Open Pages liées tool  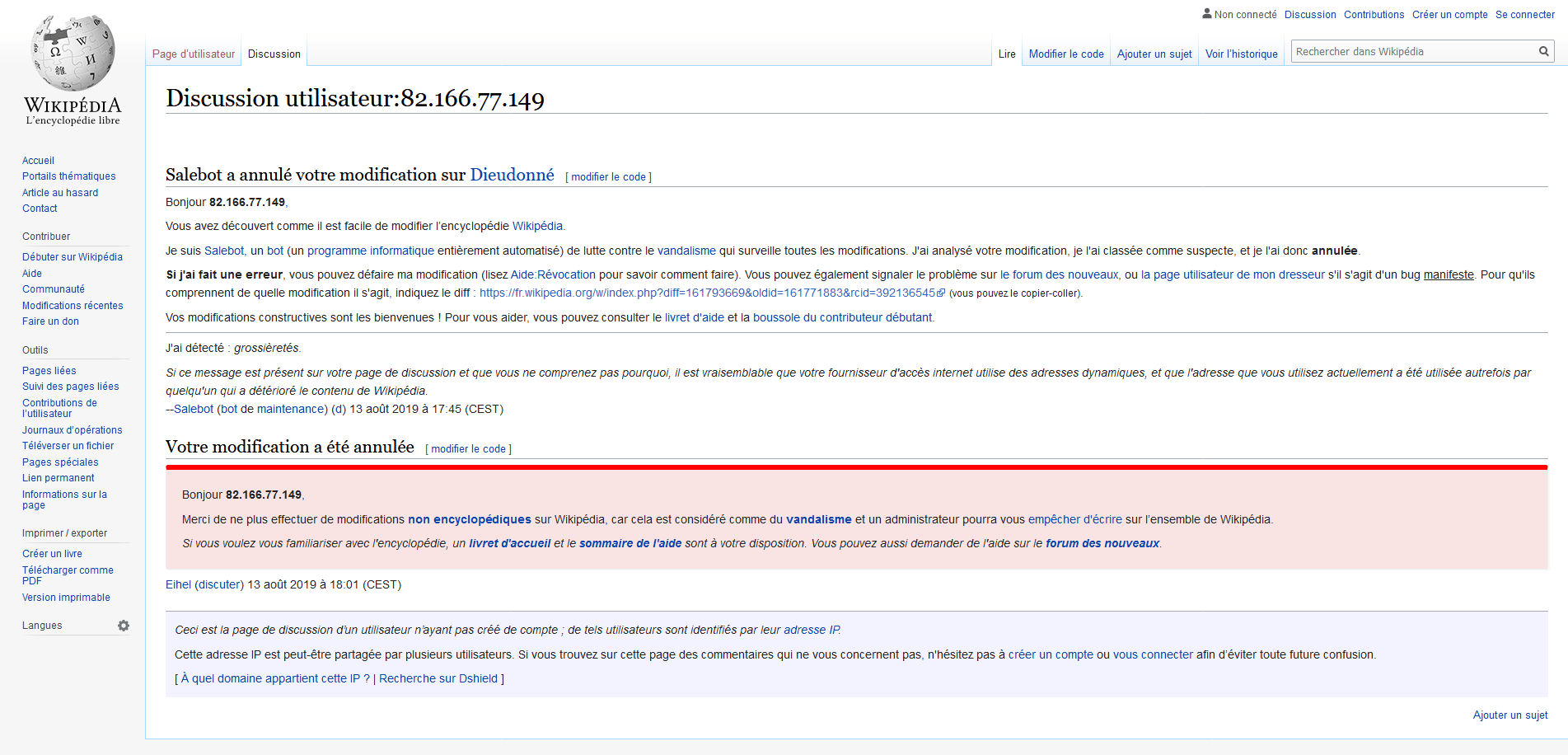tap(49, 371)
